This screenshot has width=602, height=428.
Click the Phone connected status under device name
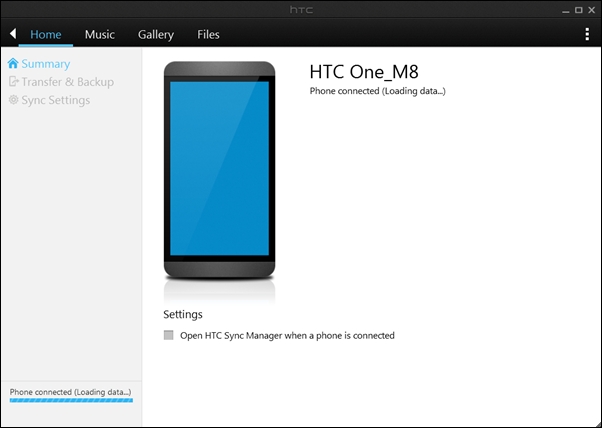coord(377,91)
